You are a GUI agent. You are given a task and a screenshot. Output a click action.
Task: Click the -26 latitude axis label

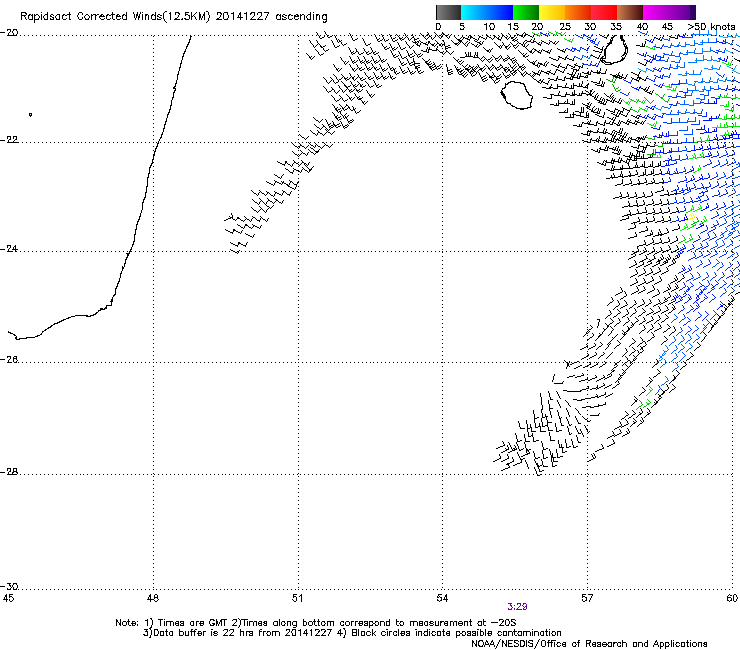[9, 360]
